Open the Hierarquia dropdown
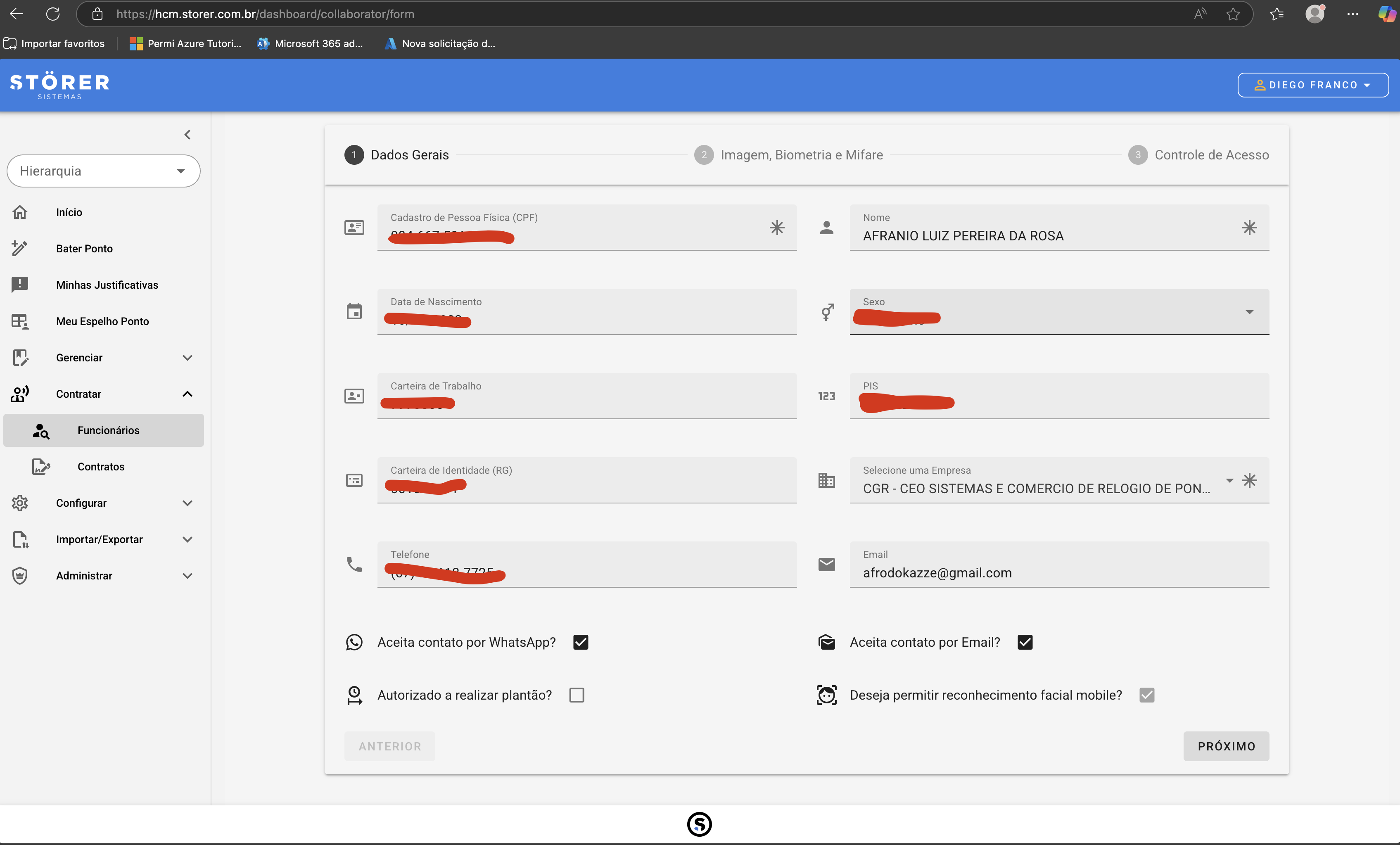 (x=103, y=171)
